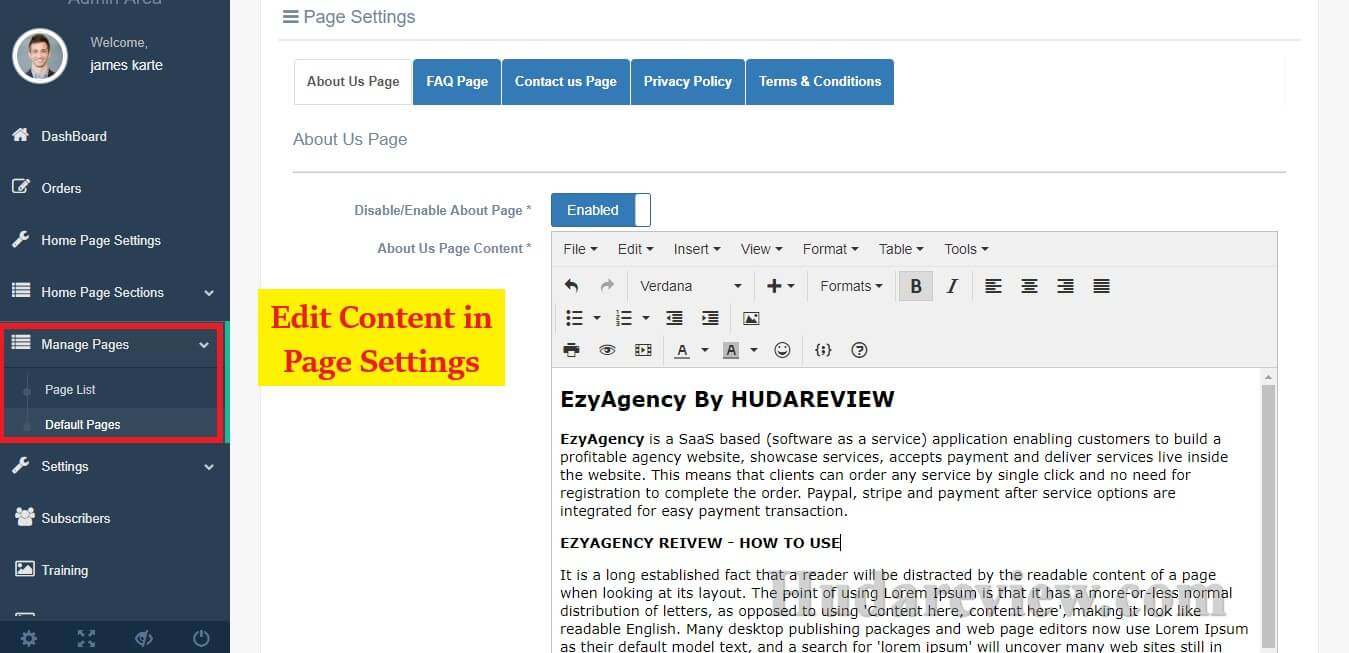Open the Format menu in editor
This screenshot has width=1349, height=653.
point(830,249)
